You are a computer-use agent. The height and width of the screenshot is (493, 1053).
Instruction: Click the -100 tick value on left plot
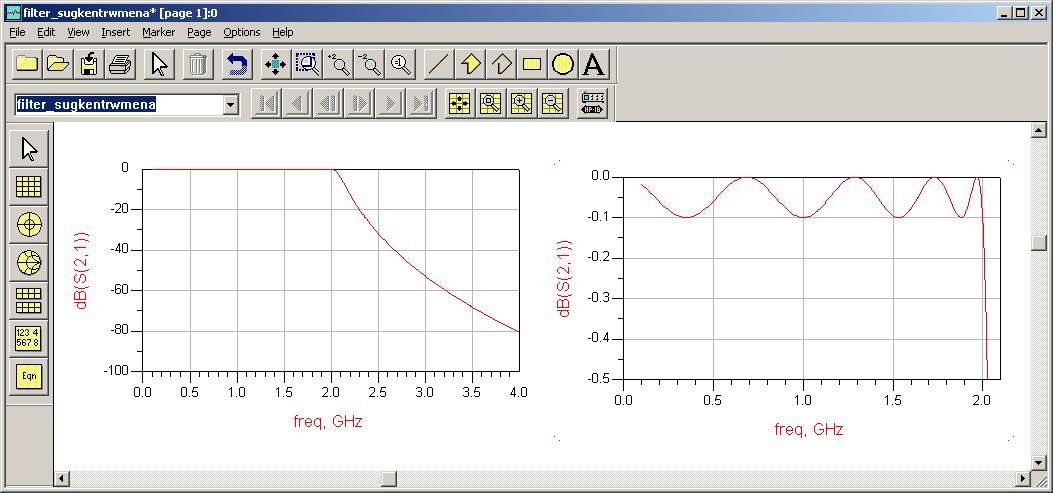point(115,371)
